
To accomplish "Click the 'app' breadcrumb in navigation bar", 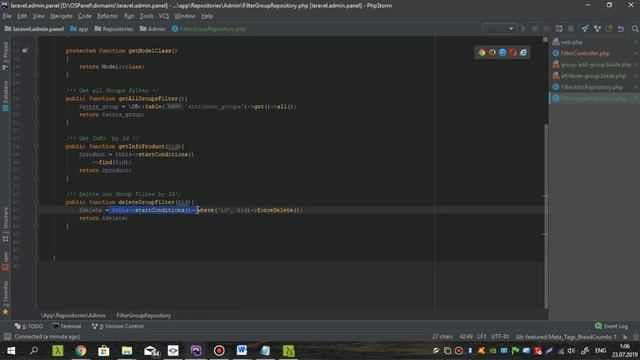I will pos(79,29).
